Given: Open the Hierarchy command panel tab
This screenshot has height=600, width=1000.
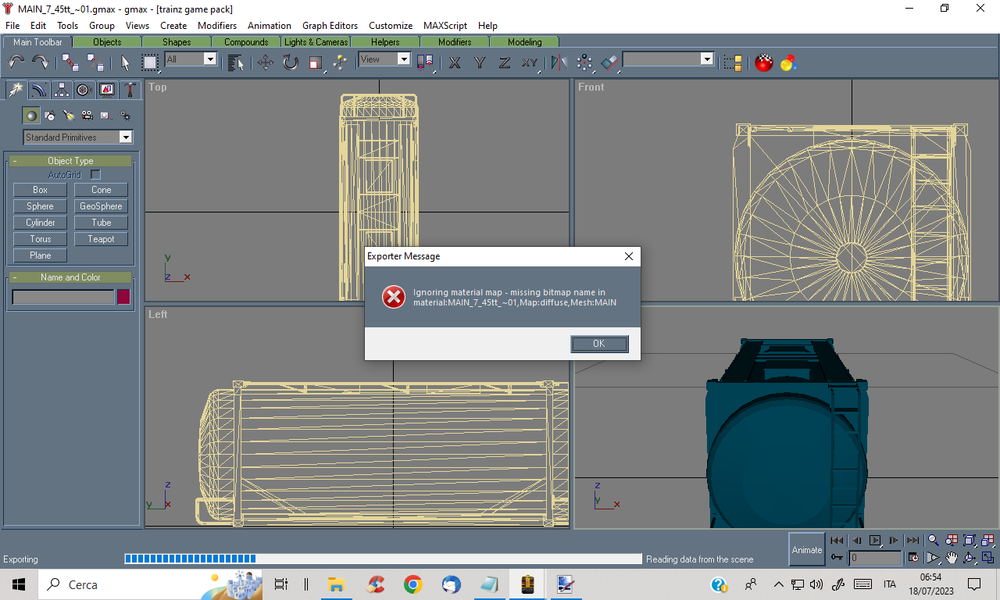Looking at the screenshot, I should (x=61, y=90).
